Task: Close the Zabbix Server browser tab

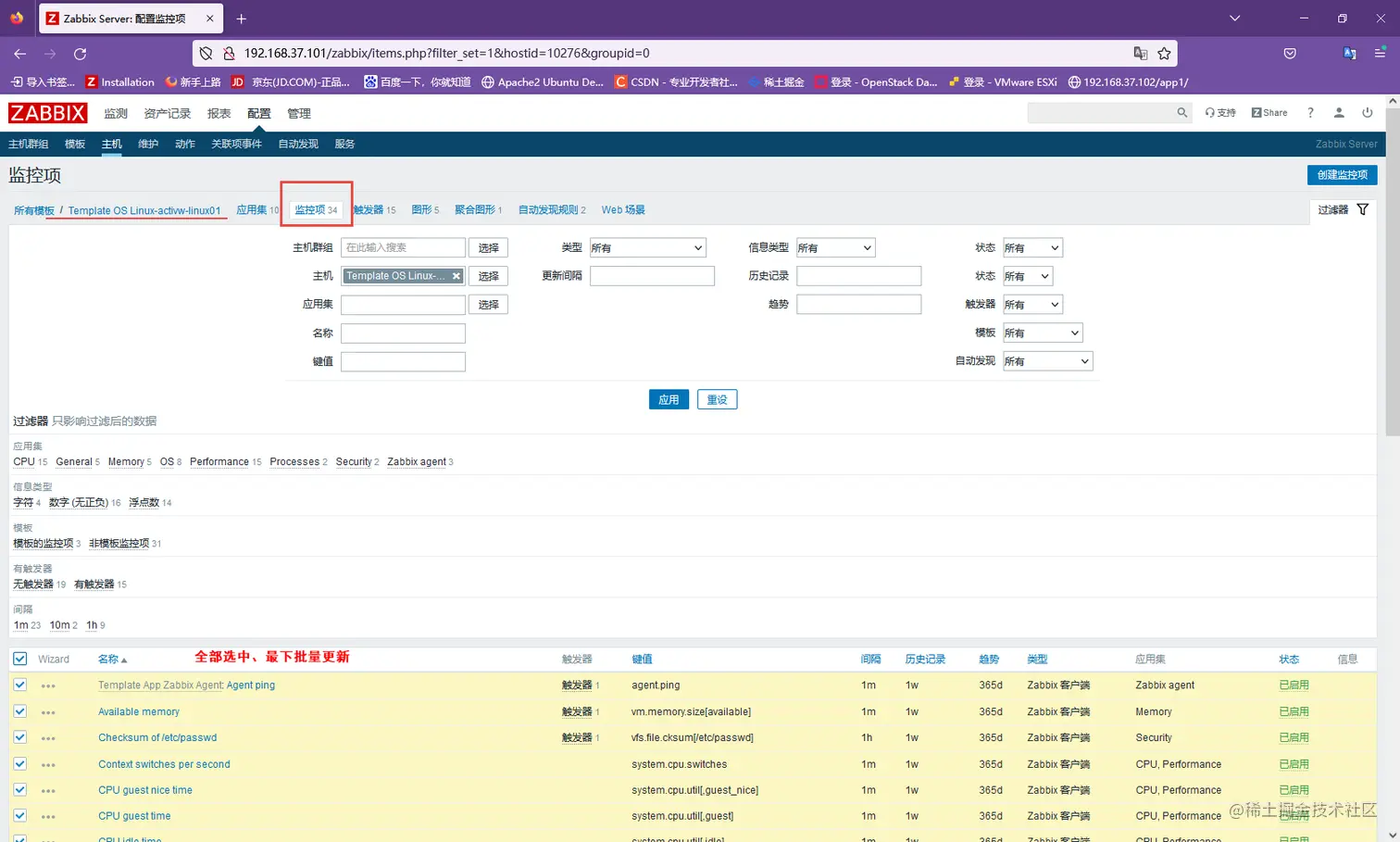Action: (210, 19)
